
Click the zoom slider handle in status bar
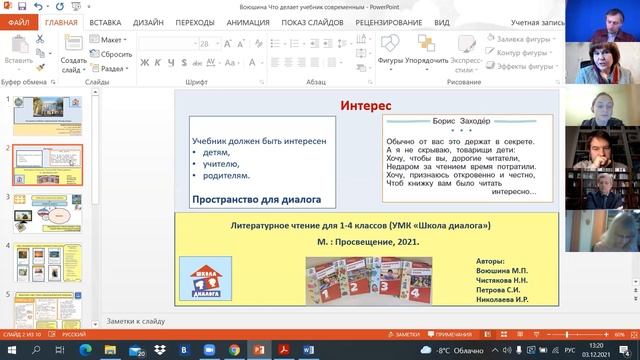click(x=567, y=335)
